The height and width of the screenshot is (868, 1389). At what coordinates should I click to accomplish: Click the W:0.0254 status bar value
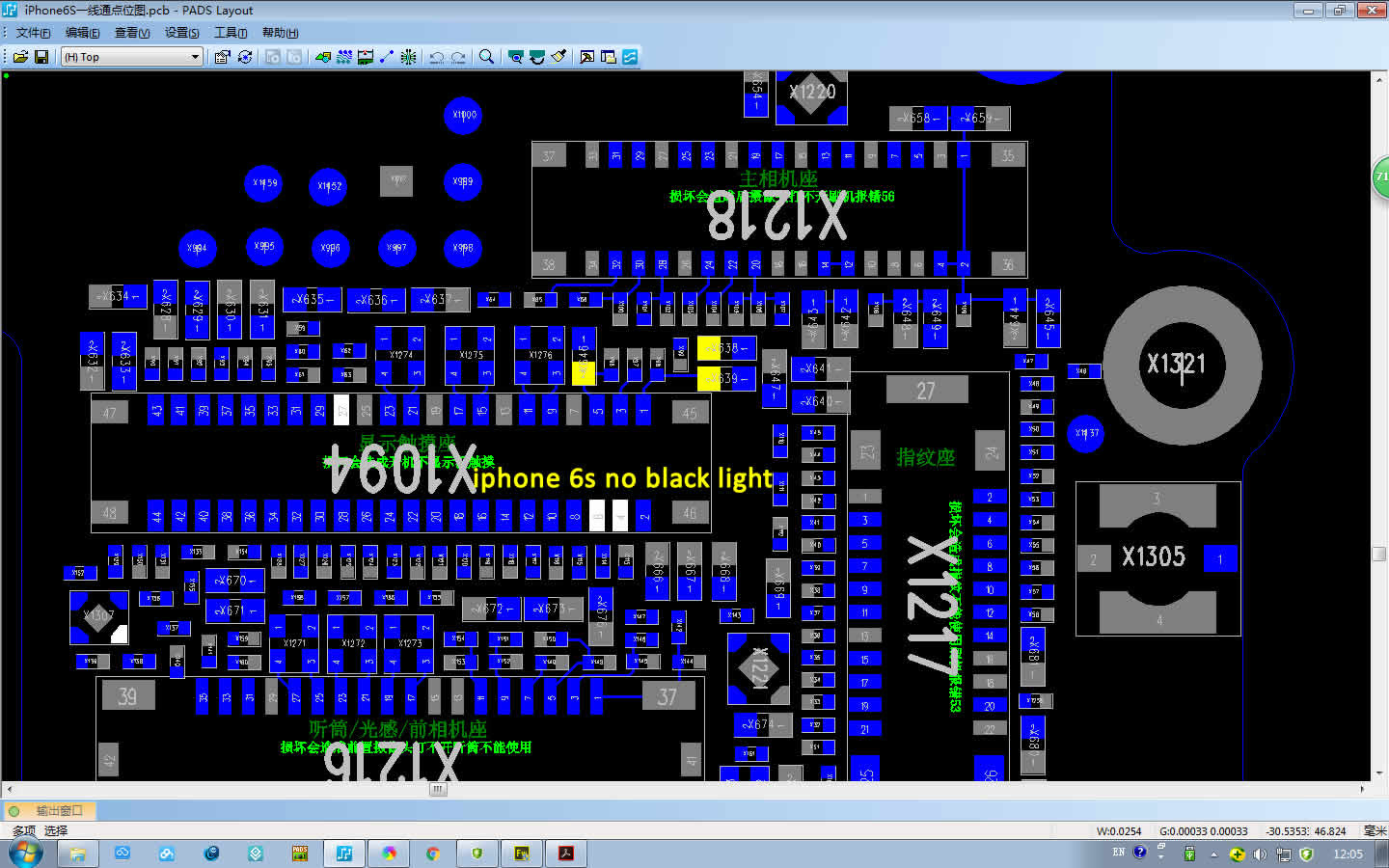[1119, 831]
